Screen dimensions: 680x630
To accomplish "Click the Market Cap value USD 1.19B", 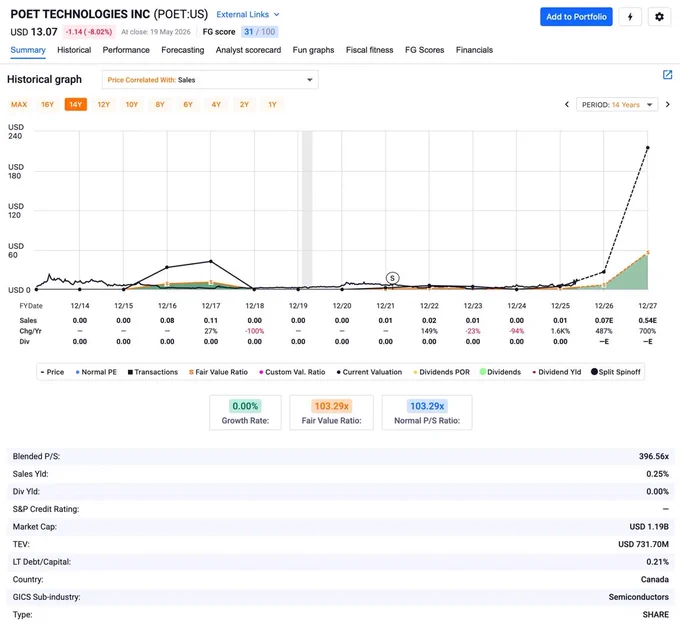I will 649,527.
